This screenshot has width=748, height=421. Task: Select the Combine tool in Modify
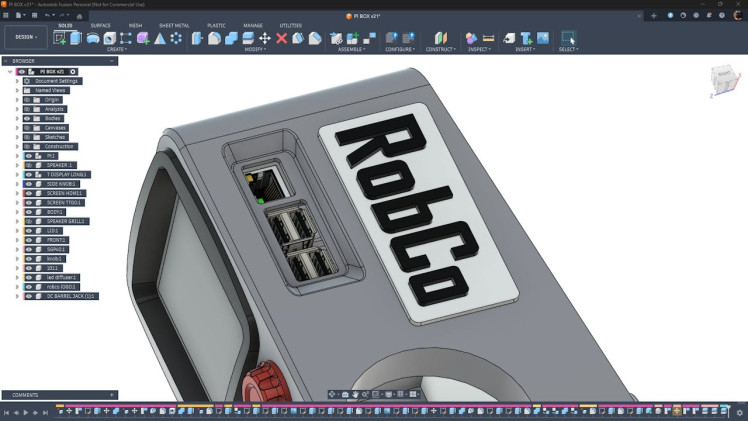[231, 38]
